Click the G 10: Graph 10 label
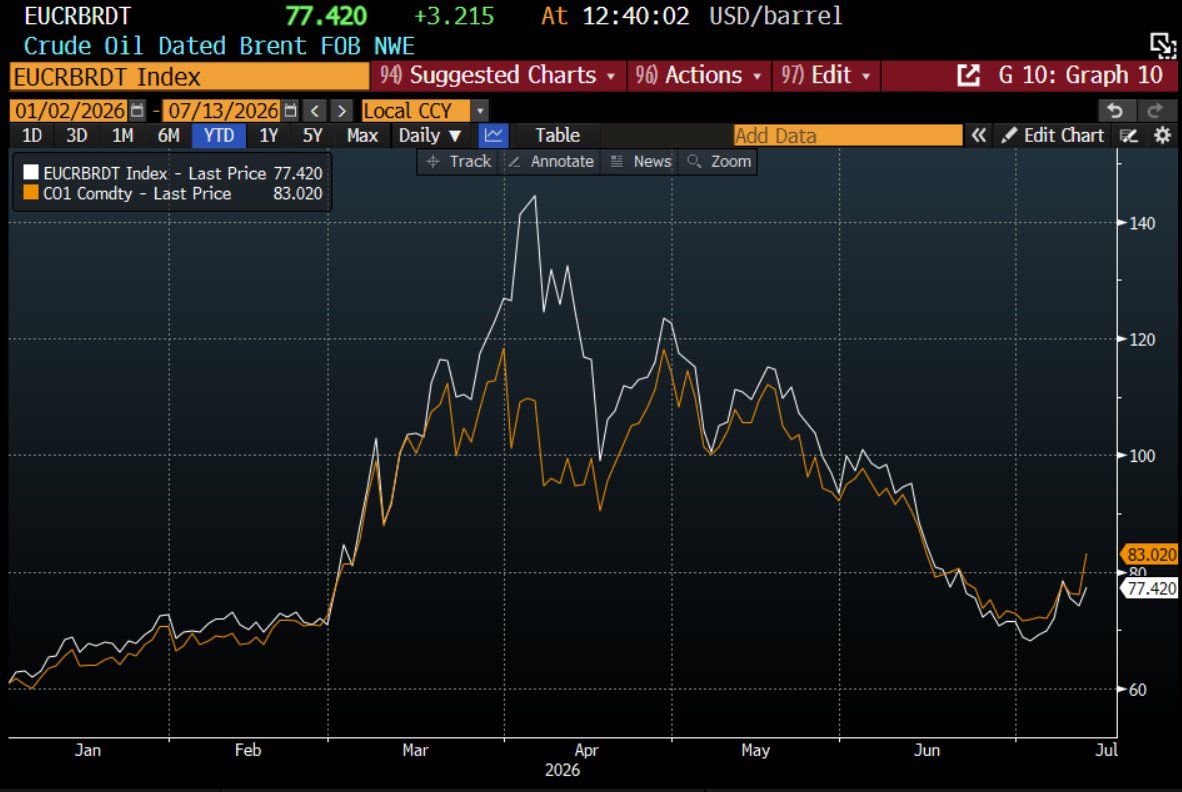1182x792 pixels. [x=1080, y=75]
